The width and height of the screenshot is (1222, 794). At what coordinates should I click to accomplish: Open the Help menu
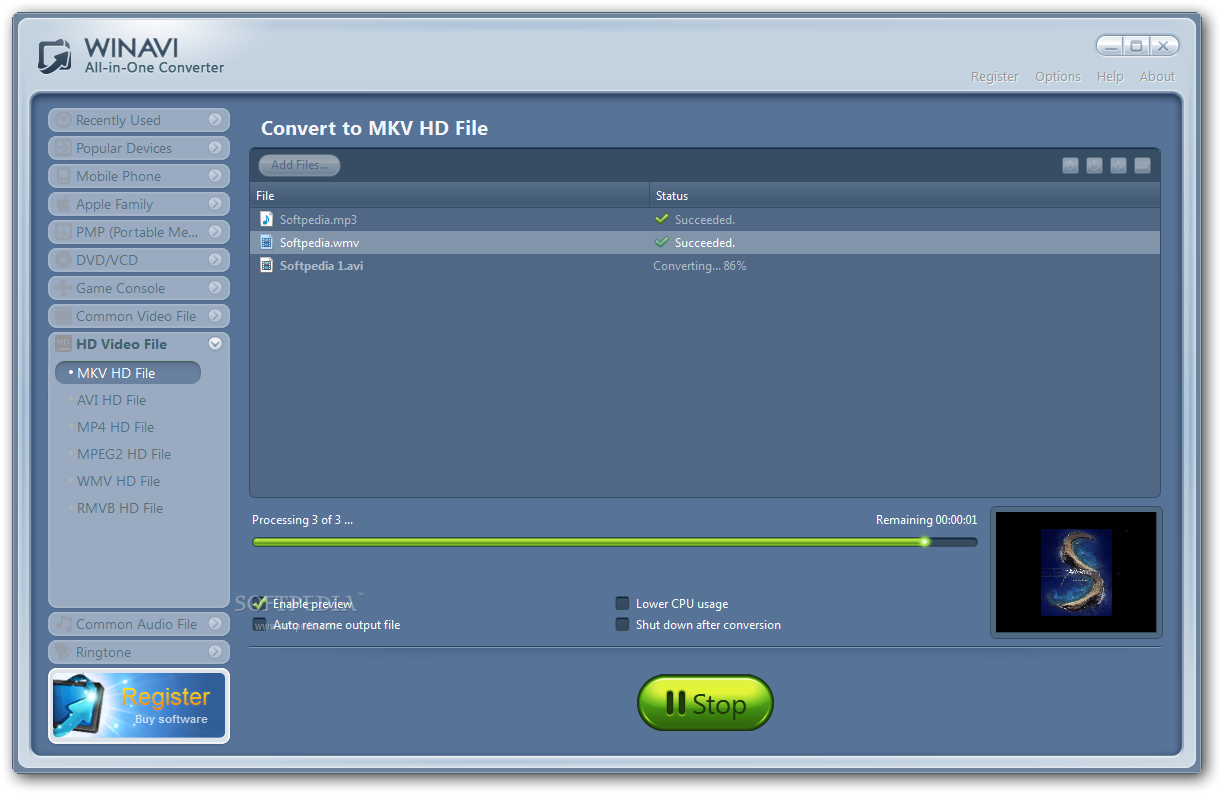click(1110, 76)
